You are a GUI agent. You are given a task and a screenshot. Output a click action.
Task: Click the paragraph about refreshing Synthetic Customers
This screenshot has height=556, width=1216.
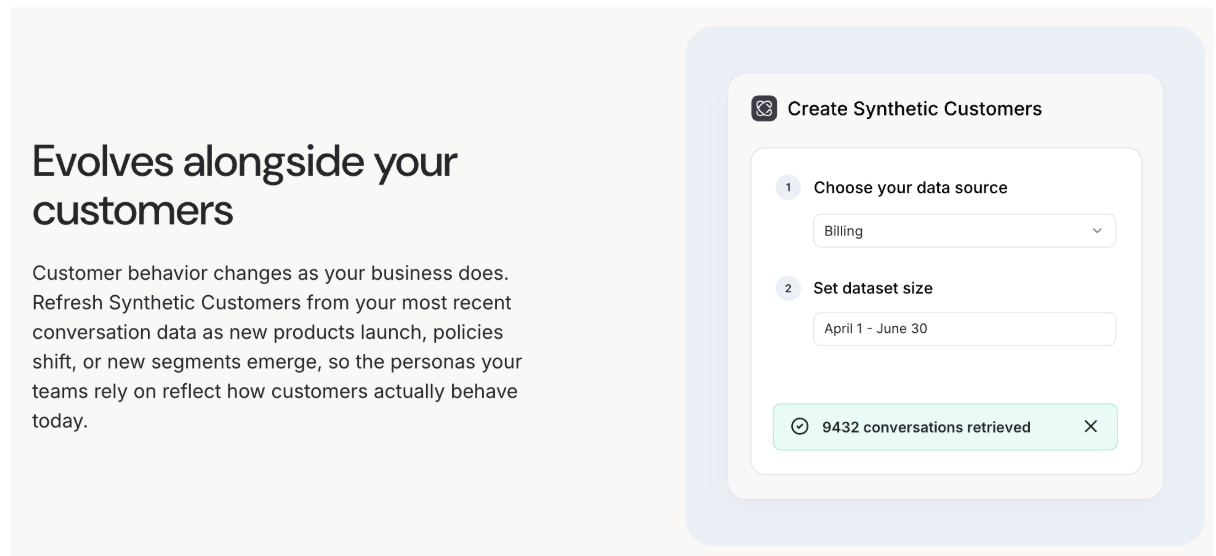[x=277, y=346]
